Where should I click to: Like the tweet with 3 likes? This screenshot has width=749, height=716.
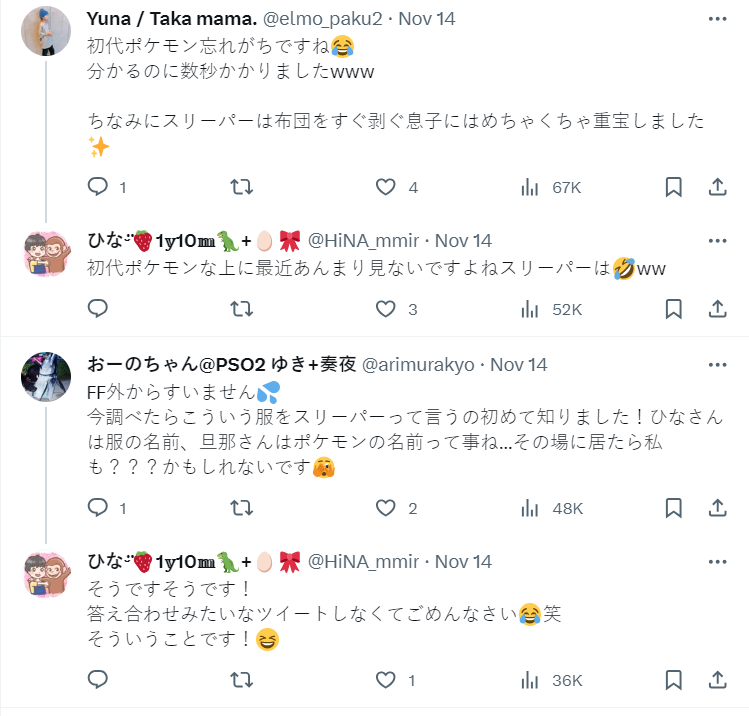pos(386,309)
